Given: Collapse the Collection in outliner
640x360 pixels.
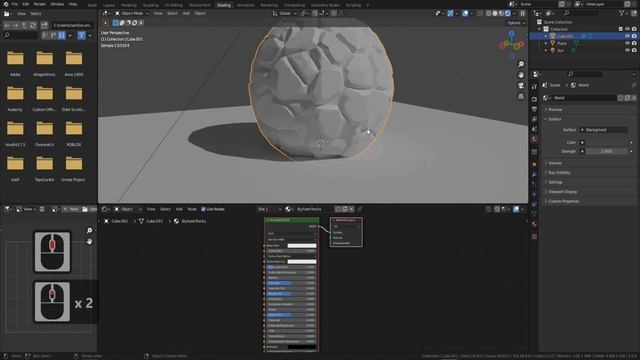Looking at the screenshot, I should (540, 29).
